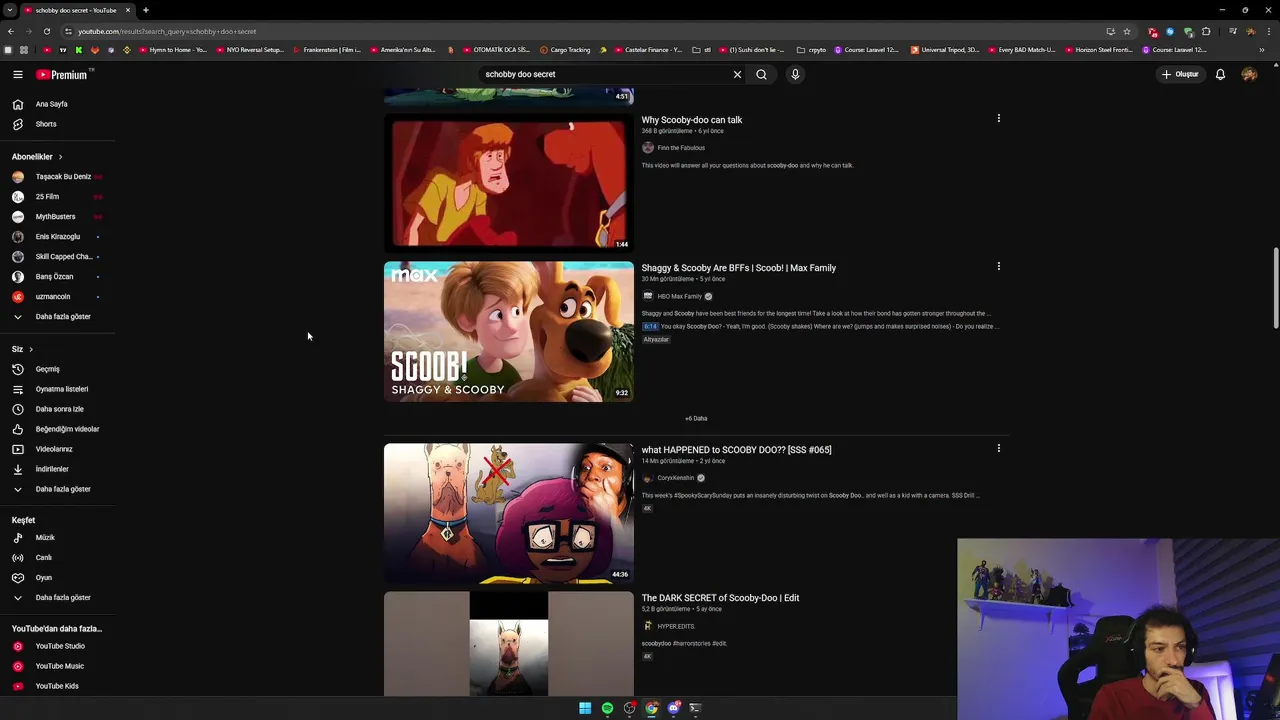Image resolution: width=1280 pixels, height=720 pixels.
Task: Open the account avatar menu
Action: tap(1249, 74)
